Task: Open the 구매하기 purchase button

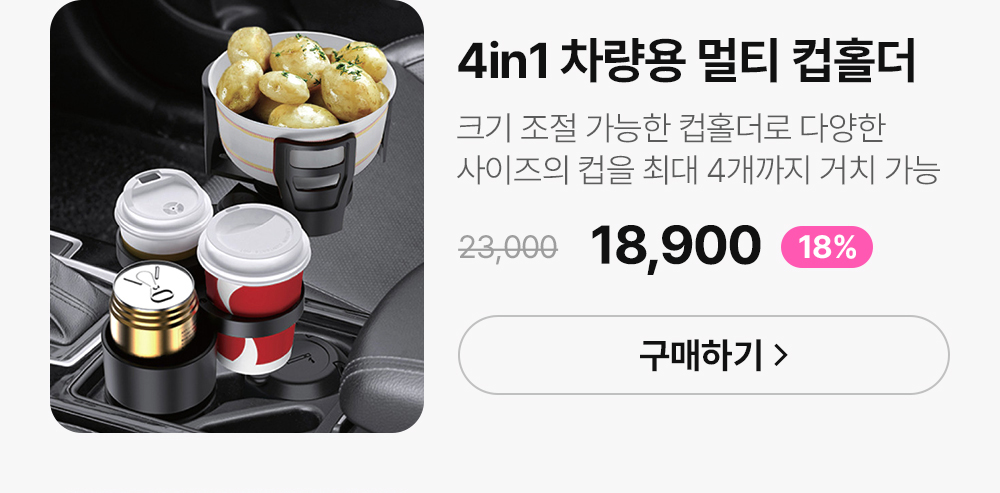Action: click(x=703, y=355)
